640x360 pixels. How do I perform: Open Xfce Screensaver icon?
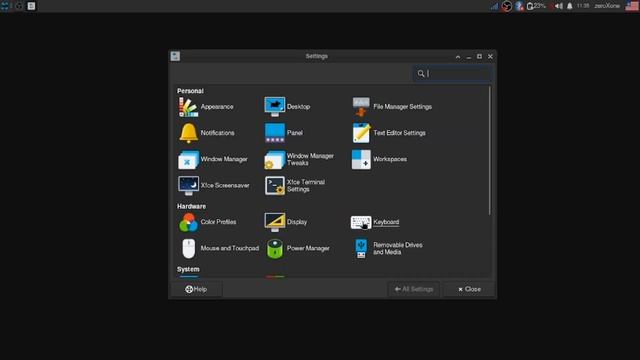188,186
